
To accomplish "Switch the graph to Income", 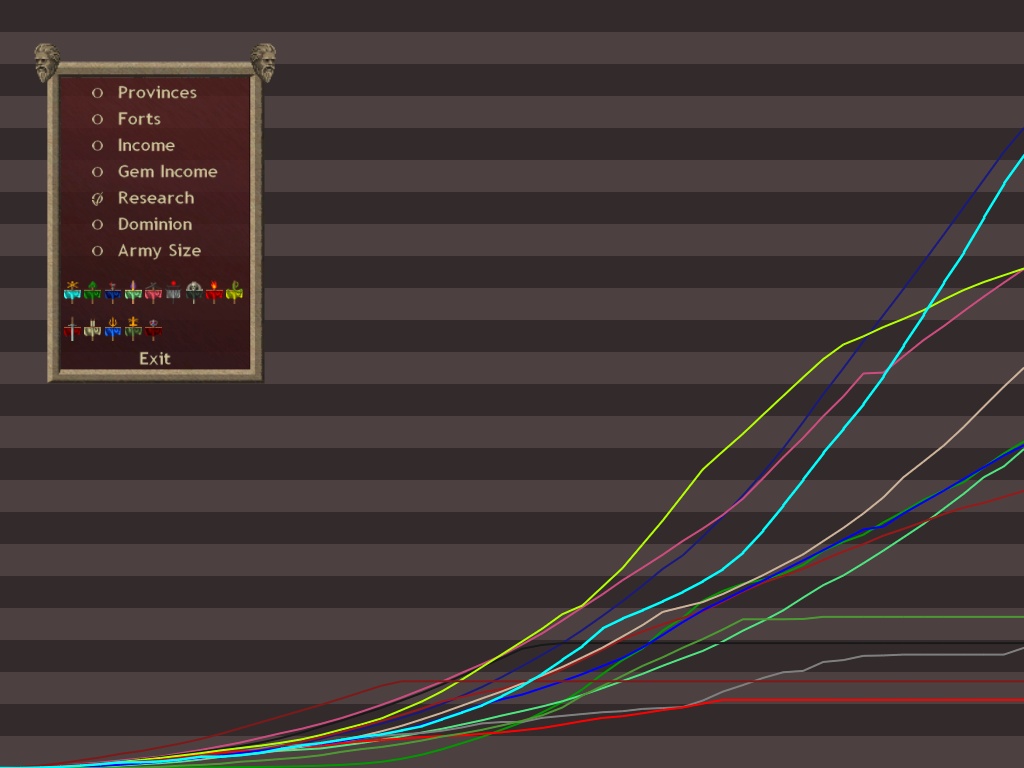I will (133, 145).
